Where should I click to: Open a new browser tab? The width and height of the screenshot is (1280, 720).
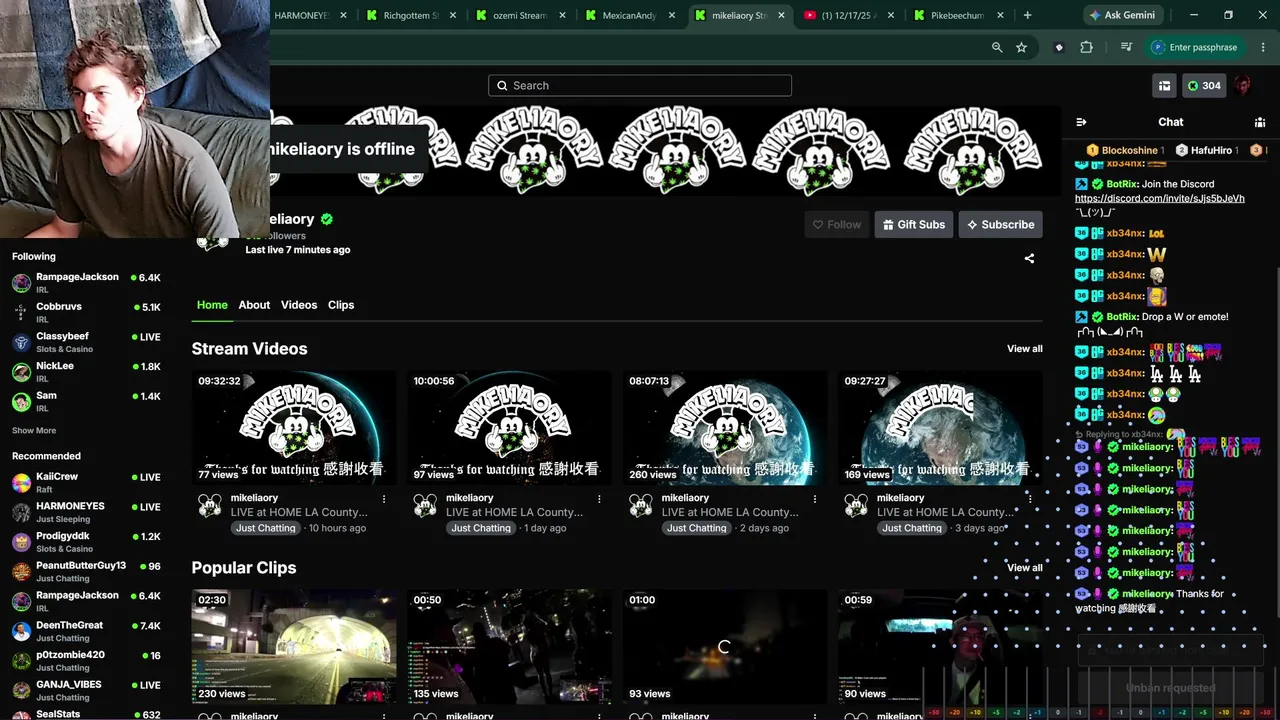click(x=1027, y=15)
